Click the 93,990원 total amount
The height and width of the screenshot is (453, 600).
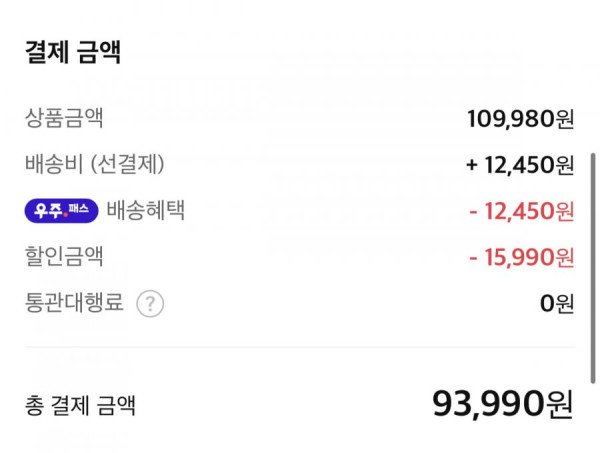click(x=503, y=404)
